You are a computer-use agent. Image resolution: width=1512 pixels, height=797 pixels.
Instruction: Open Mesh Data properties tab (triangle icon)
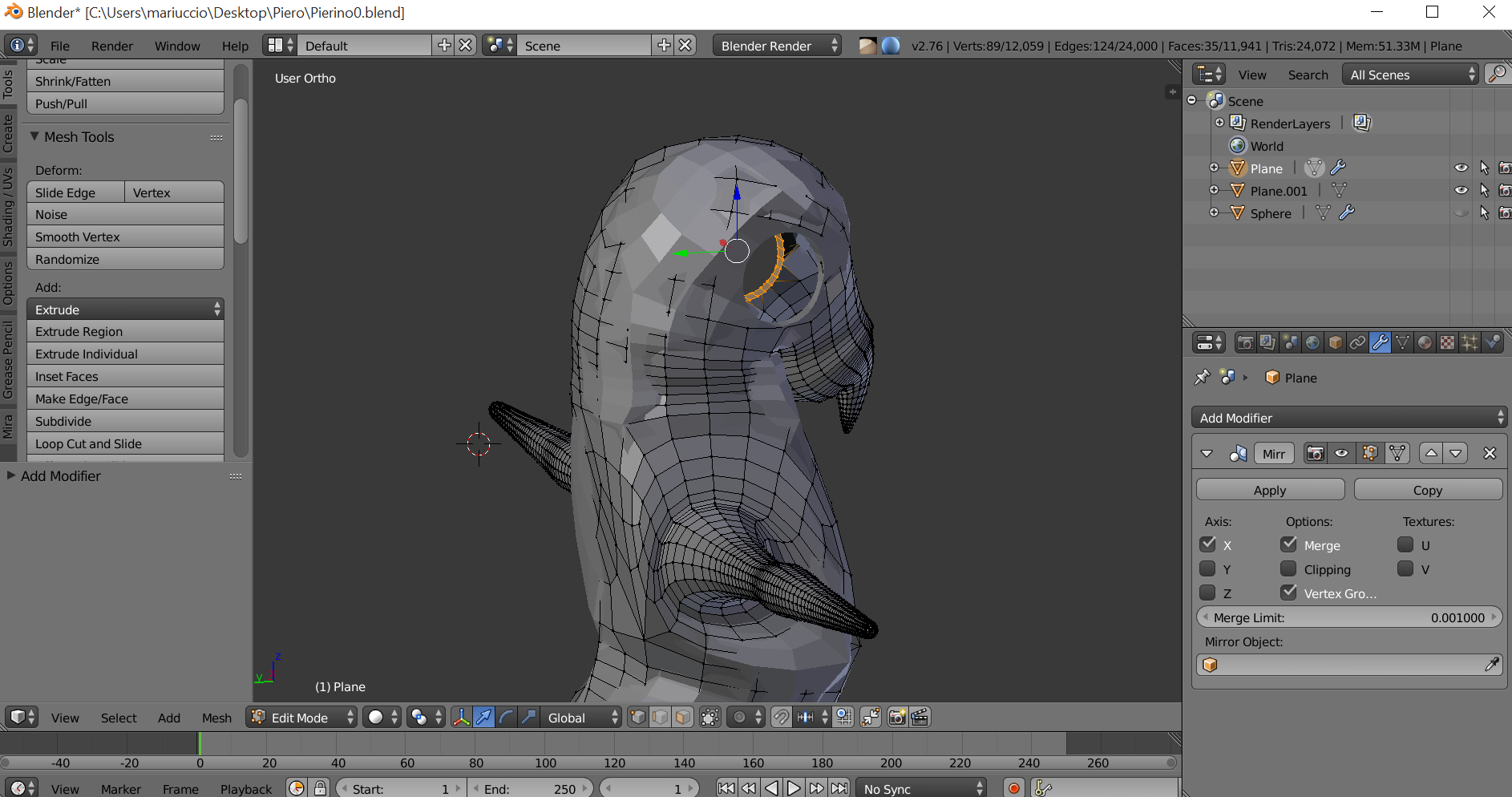pyautogui.click(x=1402, y=342)
